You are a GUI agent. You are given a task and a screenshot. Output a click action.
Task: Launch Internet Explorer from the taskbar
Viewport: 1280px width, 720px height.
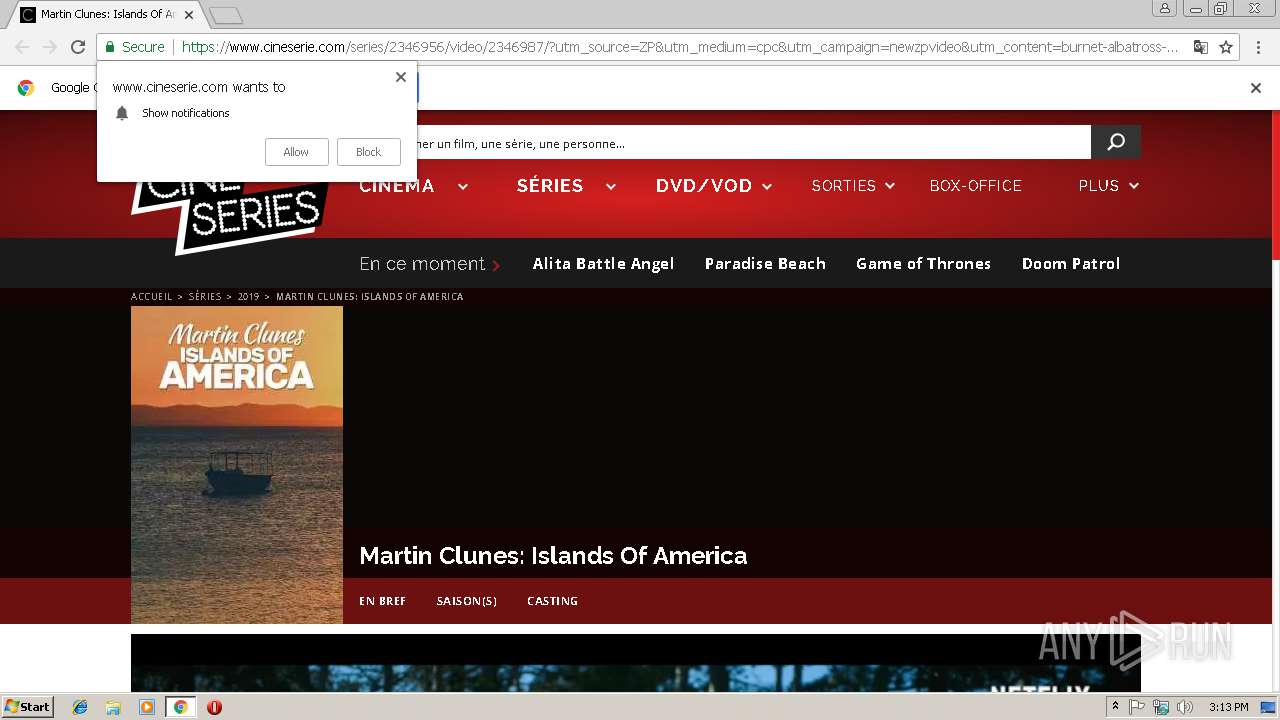[x=80, y=707]
